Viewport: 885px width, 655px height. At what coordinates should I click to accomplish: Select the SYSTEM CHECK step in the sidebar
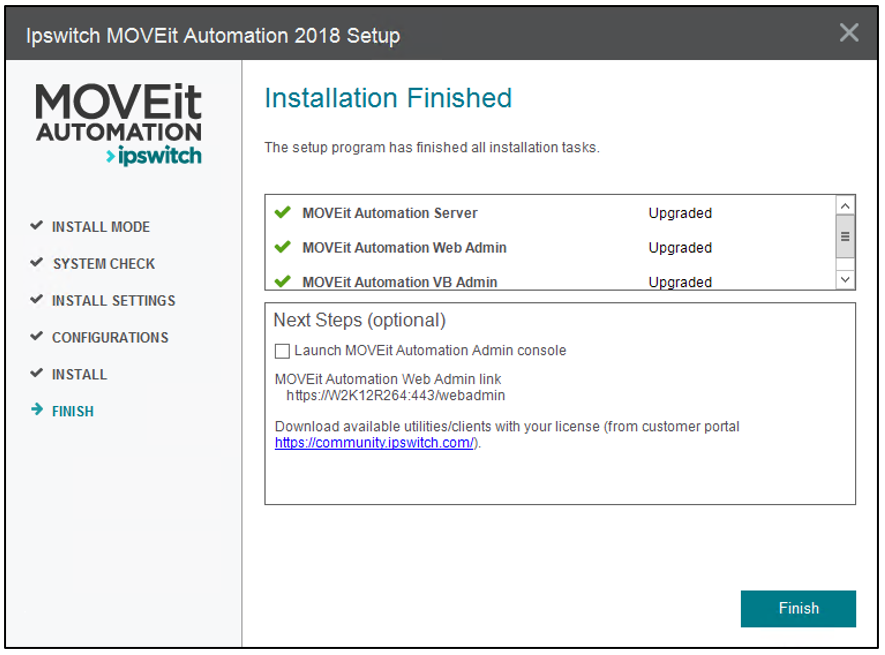pos(103,263)
